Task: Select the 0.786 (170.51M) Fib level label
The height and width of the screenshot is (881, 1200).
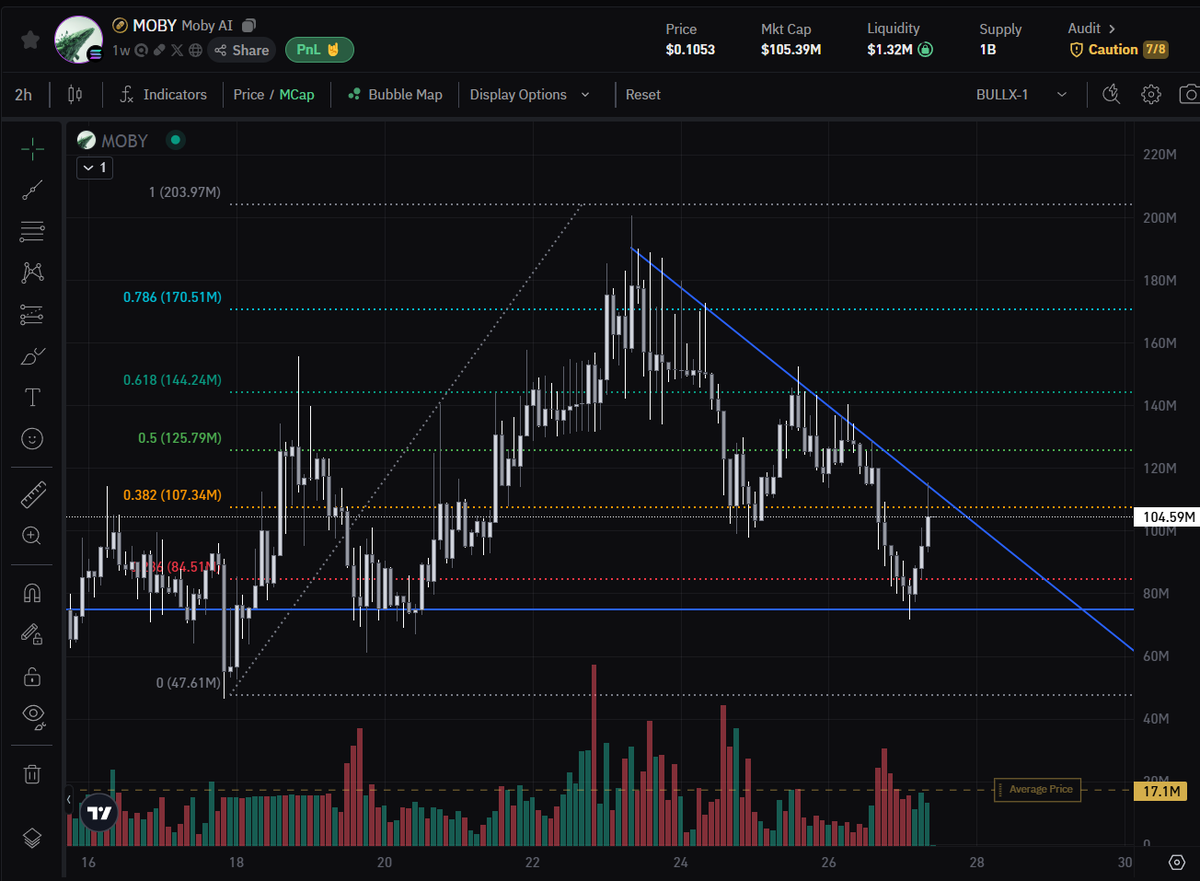Action: [x=172, y=297]
